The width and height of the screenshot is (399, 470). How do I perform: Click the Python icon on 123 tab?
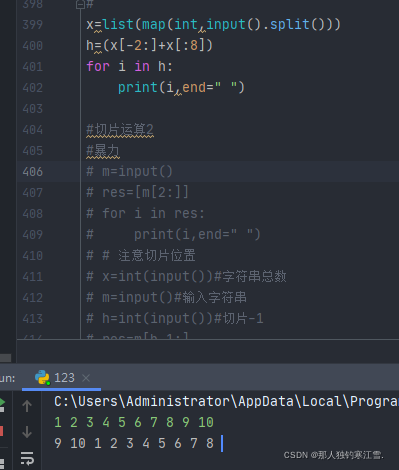(42, 378)
